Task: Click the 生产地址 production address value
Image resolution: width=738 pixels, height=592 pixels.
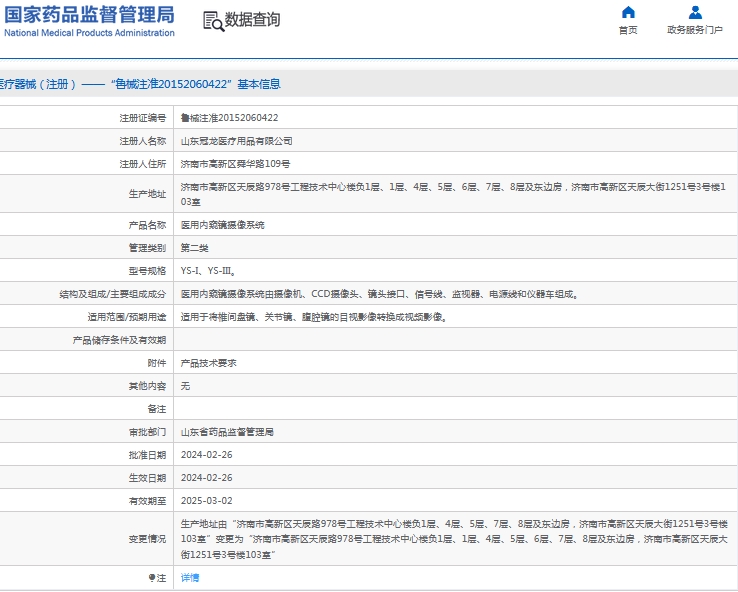Action: 453,194
